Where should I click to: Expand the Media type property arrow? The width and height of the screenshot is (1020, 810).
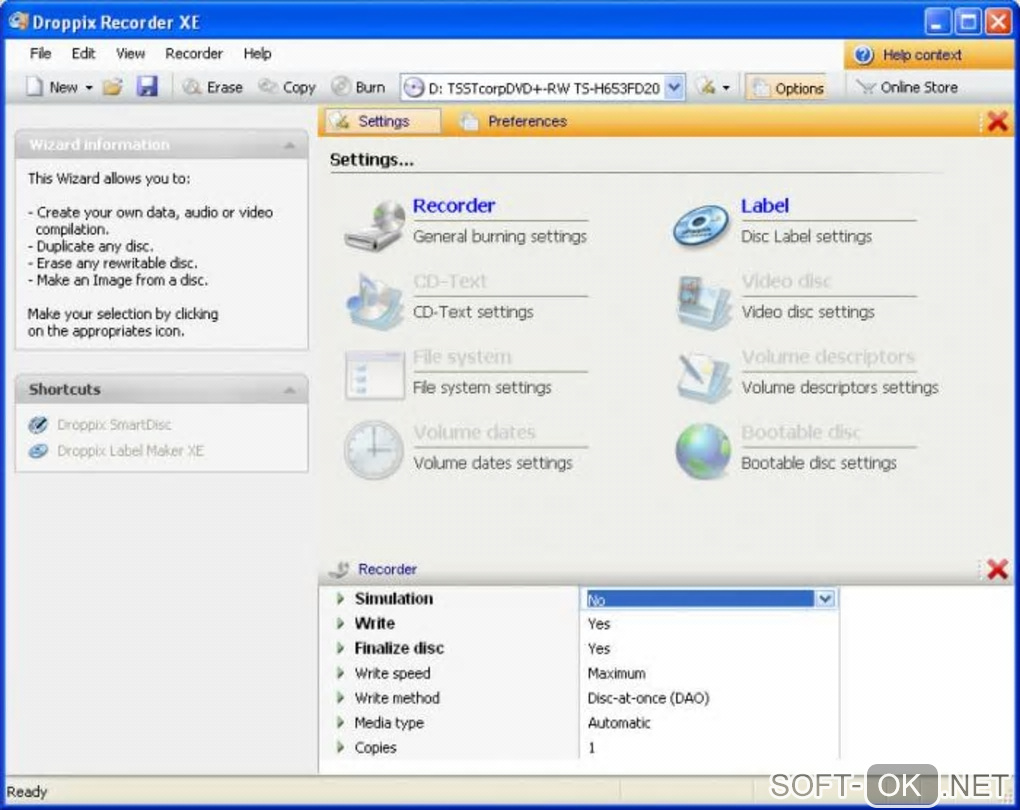pyautogui.click(x=340, y=722)
